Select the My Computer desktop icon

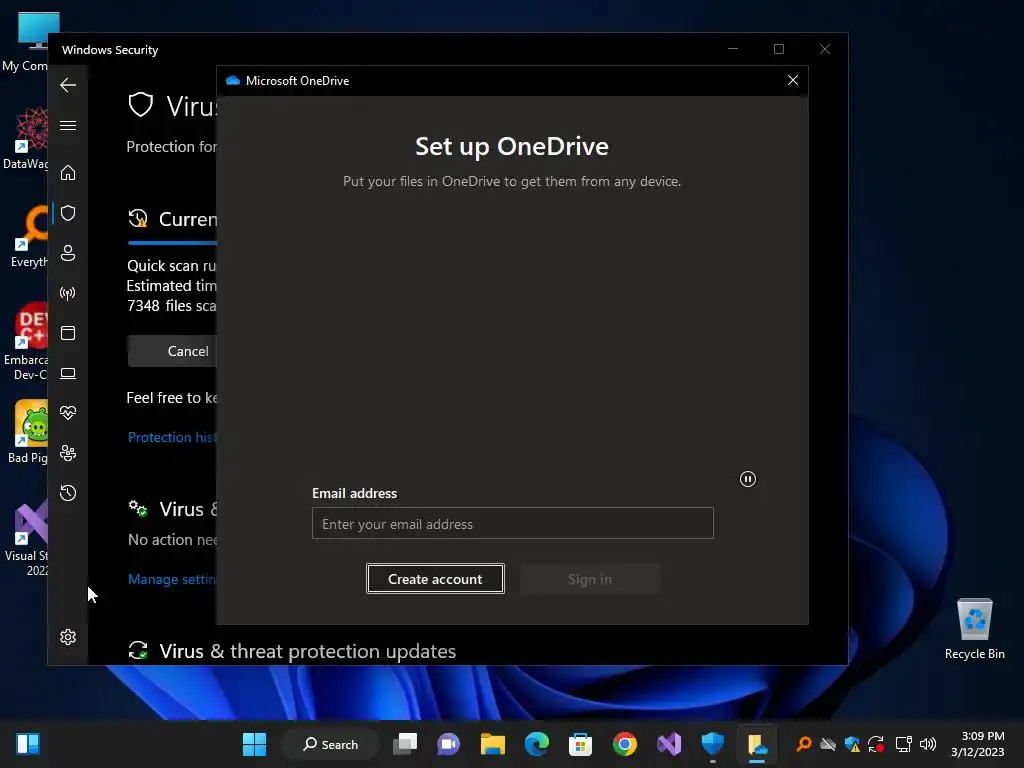pos(25,42)
